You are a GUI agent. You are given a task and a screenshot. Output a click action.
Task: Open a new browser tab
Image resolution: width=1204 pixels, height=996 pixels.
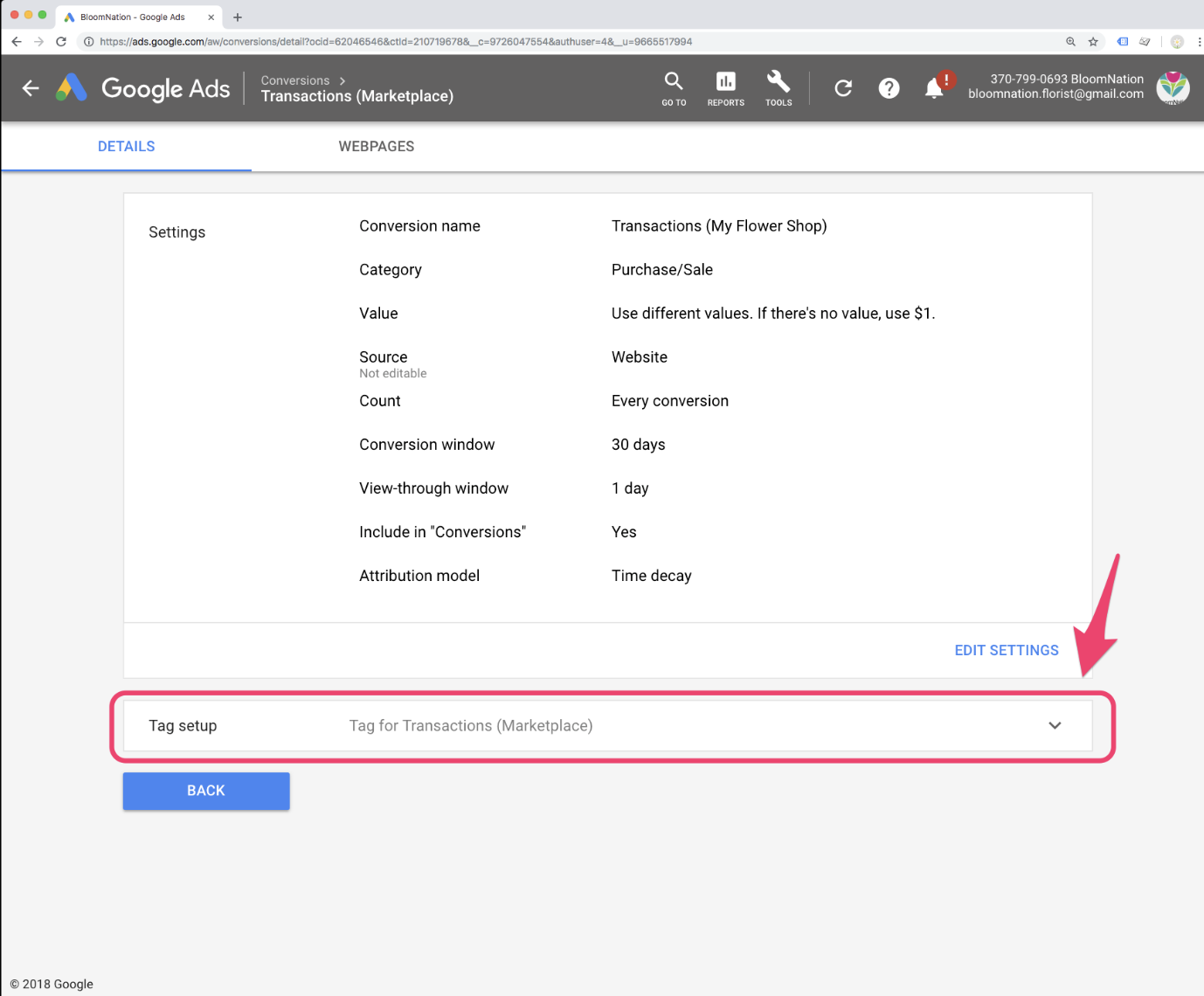[238, 17]
